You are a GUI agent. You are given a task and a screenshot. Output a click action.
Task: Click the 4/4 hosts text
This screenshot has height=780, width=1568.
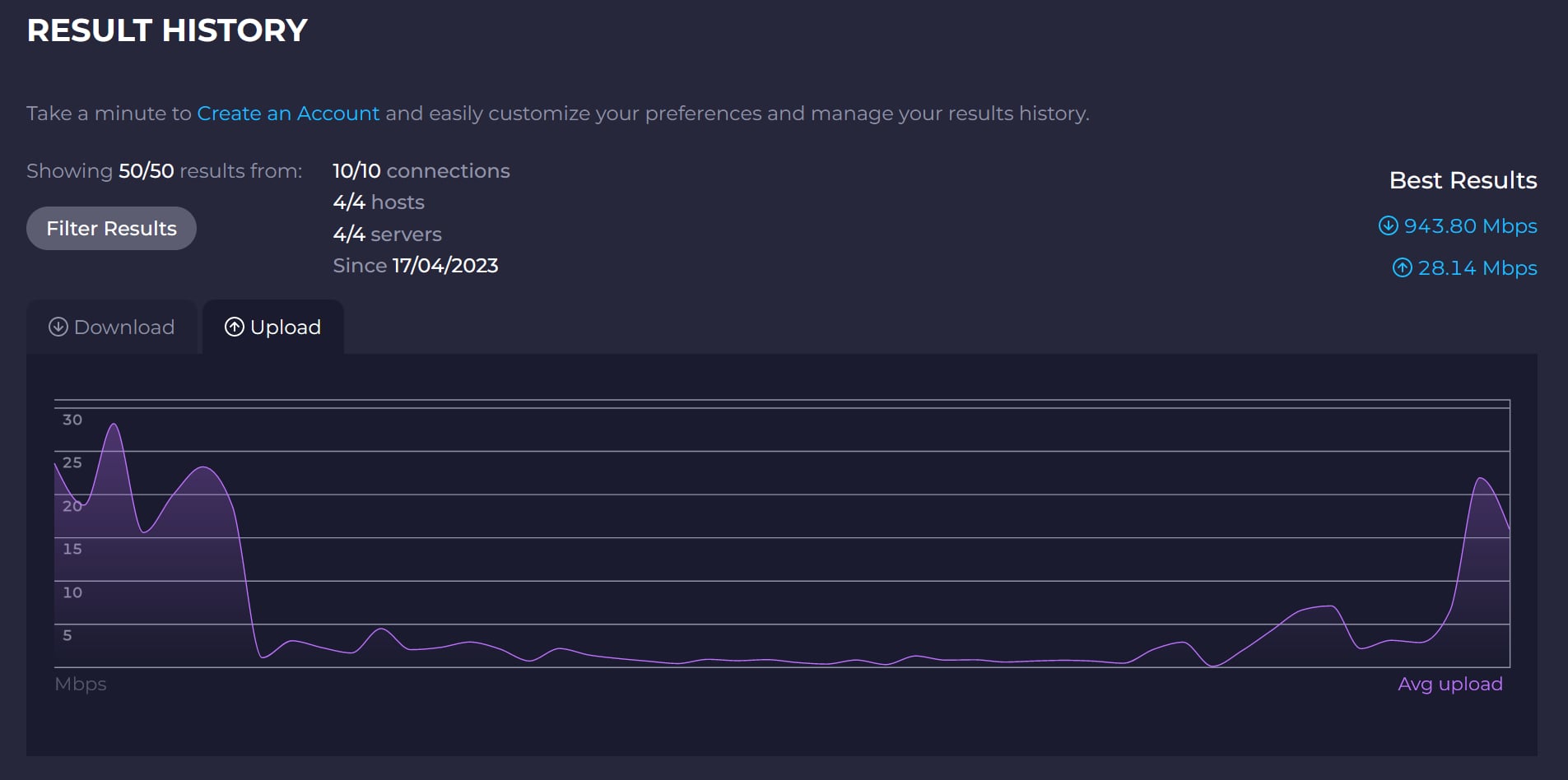(379, 202)
